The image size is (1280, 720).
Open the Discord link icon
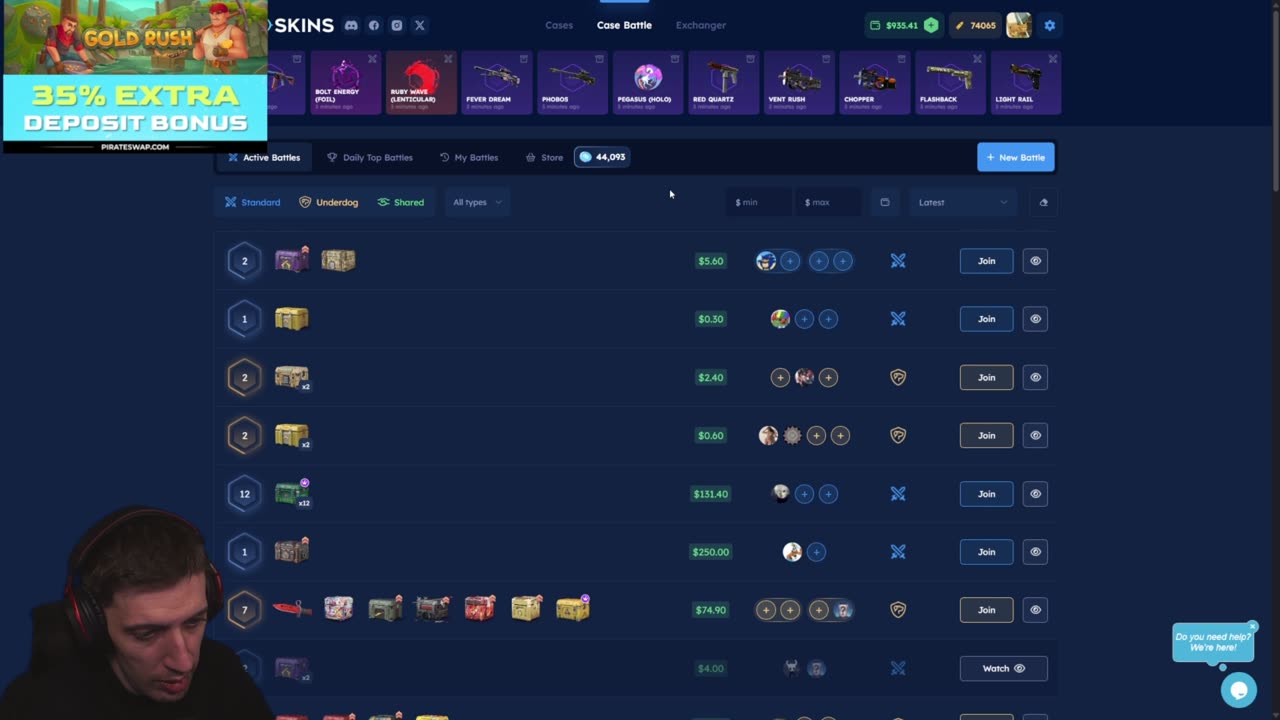351,25
